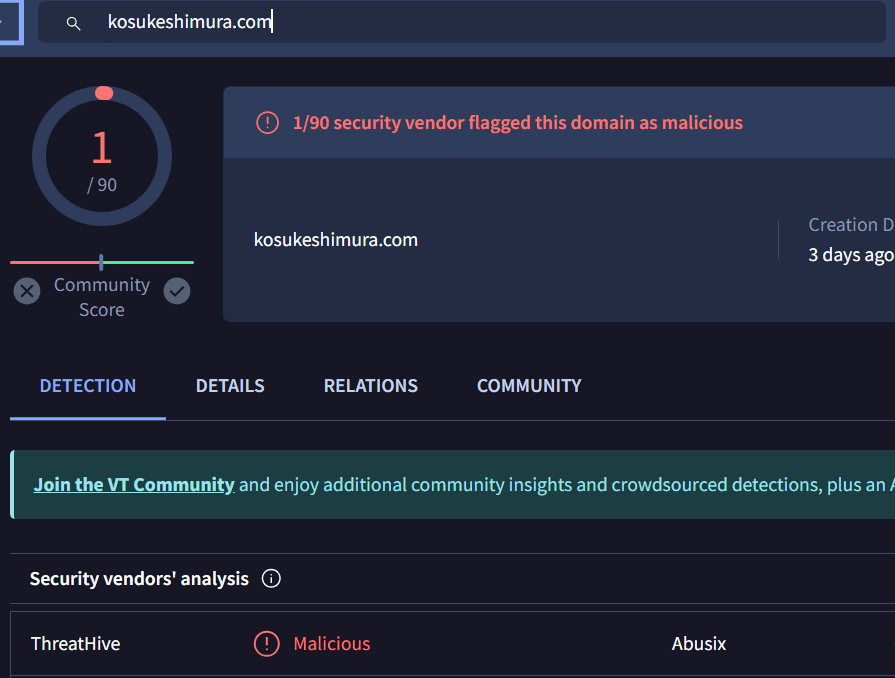The image size is (895, 678).
Task: Follow the 'Join the VT Community' link
Action: tap(134, 485)
